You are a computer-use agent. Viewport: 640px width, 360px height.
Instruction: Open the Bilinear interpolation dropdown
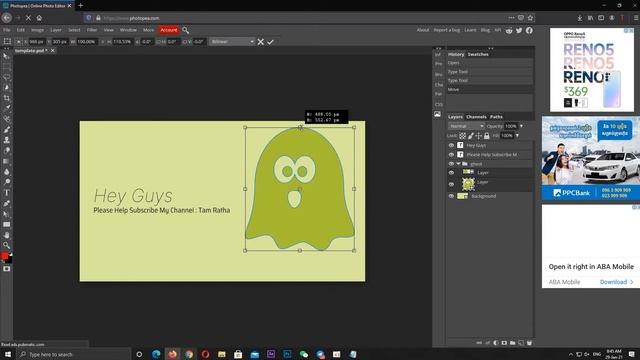(232, 42)
